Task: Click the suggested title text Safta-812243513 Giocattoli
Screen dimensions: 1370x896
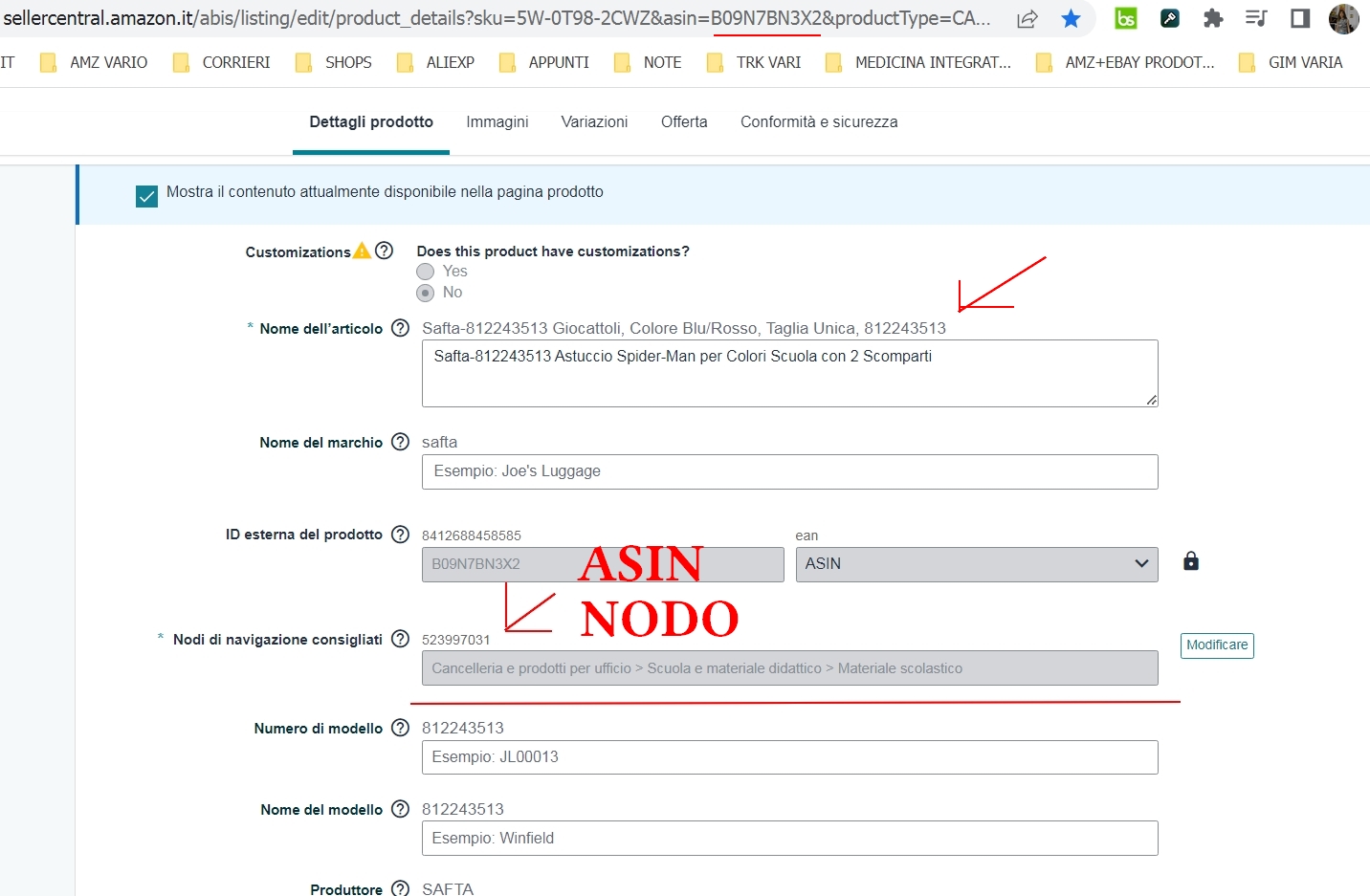Action: pos(684,328)
